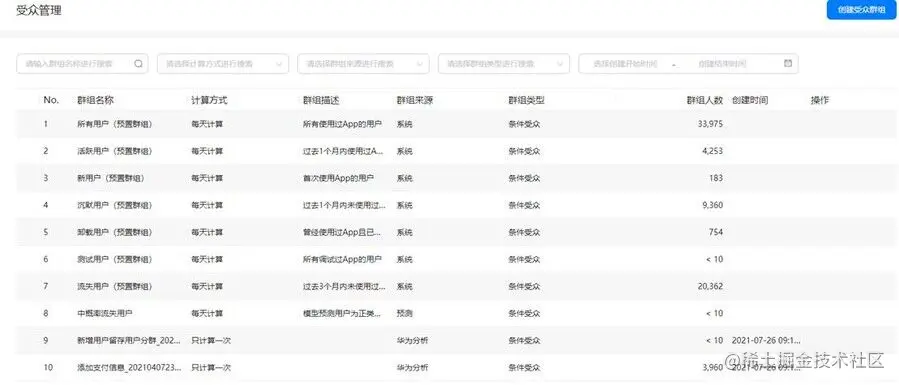
Task: Open the 群组来源 filter dropdown
Action: pyautogui.click(x=363, y=64)
